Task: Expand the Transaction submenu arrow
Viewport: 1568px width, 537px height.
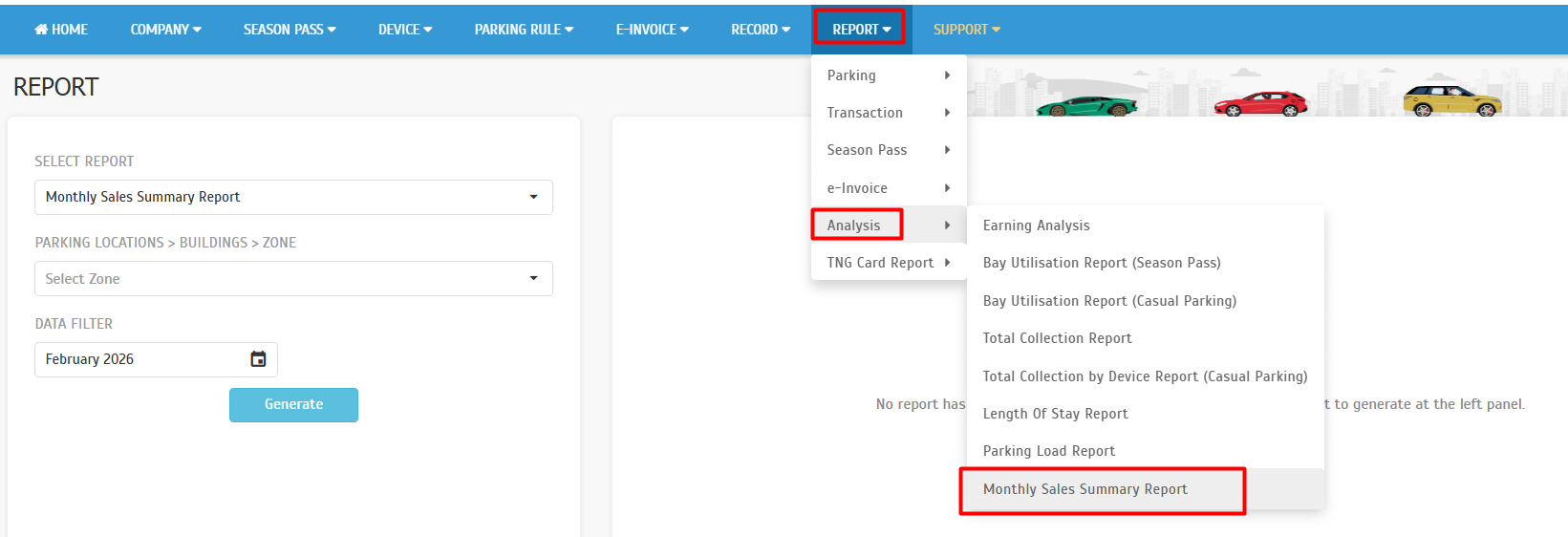Action: click(x=946, y=113)
